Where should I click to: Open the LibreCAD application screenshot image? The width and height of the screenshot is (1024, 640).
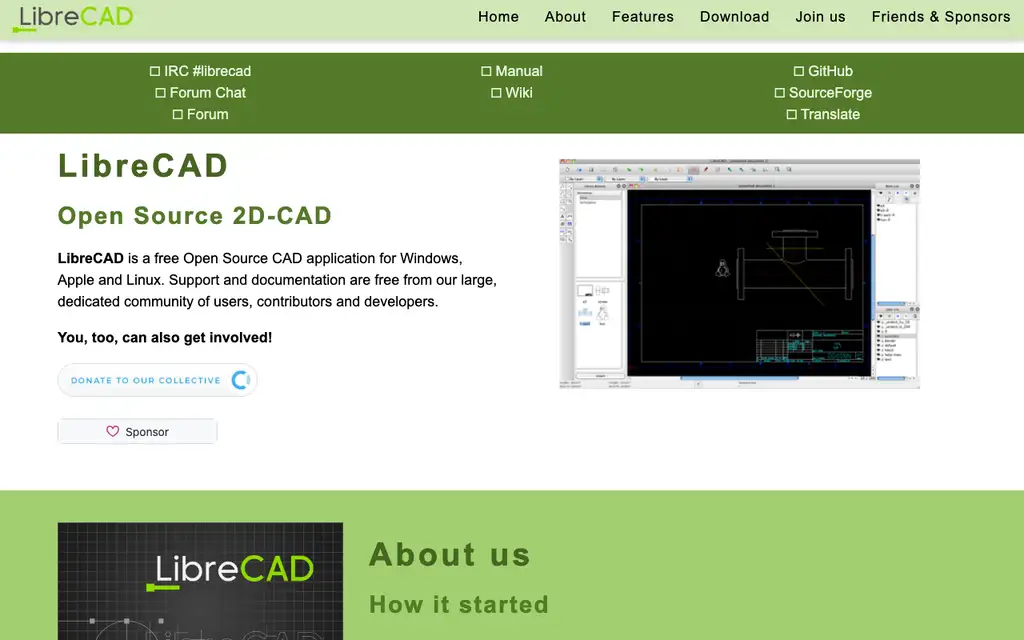739,274
